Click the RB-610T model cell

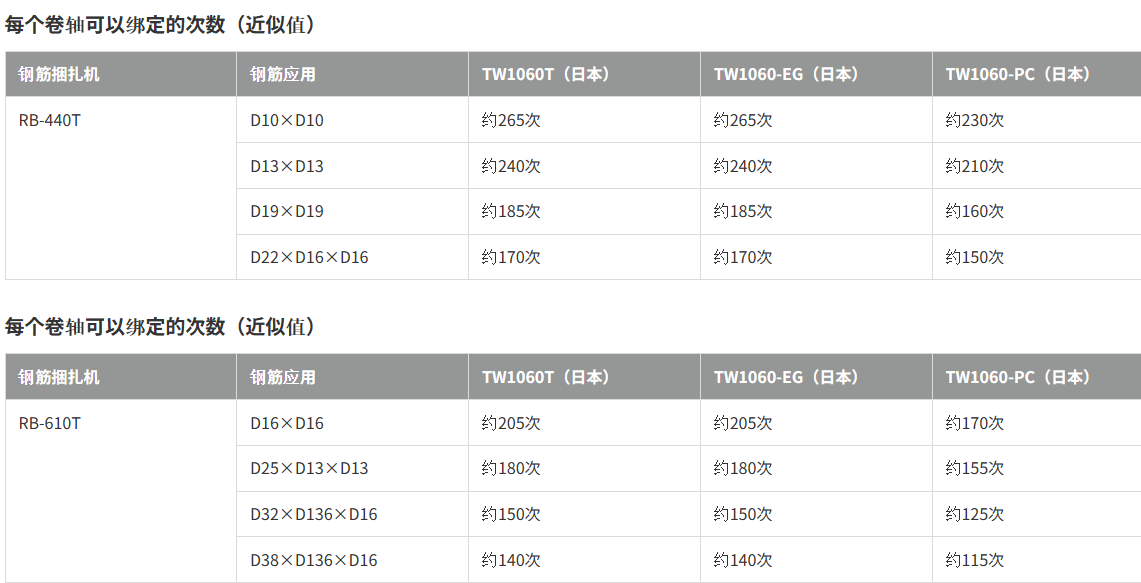point(50,423)
